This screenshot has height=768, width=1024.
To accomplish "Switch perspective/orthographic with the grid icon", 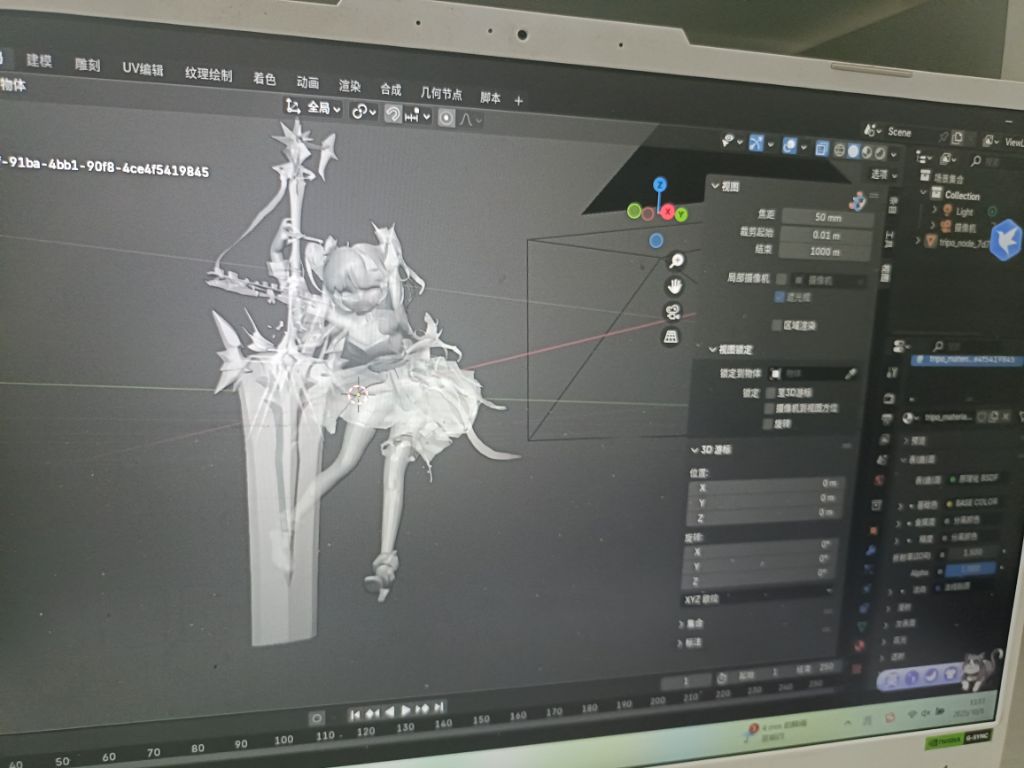I will (x=671, y=337).
